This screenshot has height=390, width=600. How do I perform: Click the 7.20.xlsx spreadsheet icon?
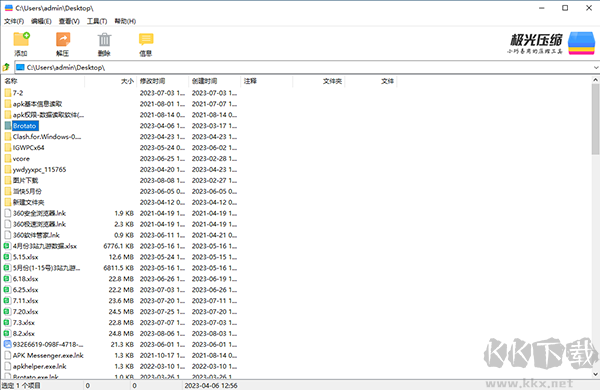tap(7, 312)
